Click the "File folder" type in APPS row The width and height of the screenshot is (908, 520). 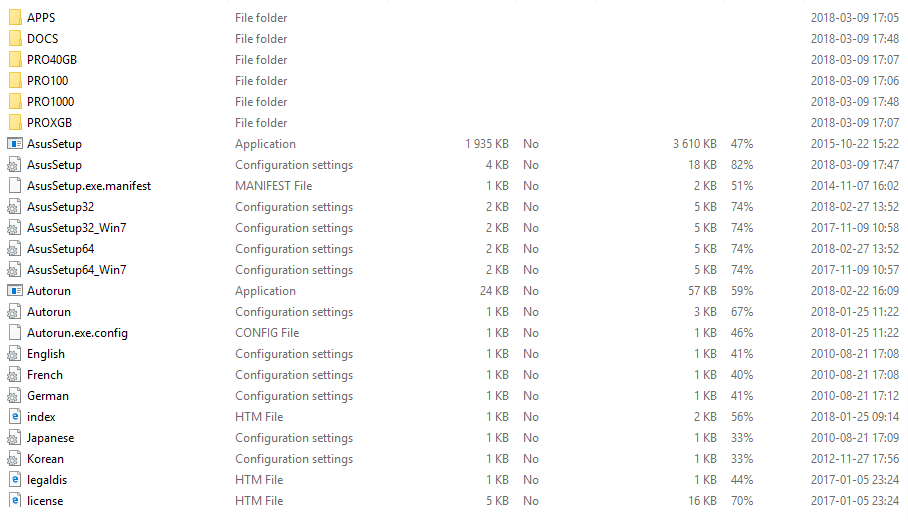pyautogui.click(x=261, y=18)
